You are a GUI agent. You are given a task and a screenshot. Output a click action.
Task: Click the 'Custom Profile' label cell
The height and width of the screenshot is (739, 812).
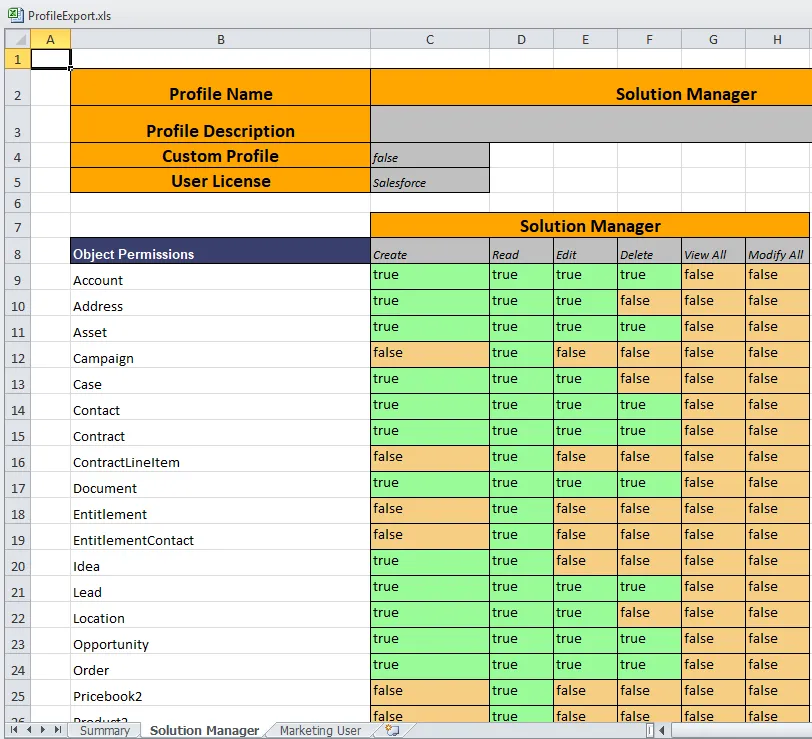221,155
